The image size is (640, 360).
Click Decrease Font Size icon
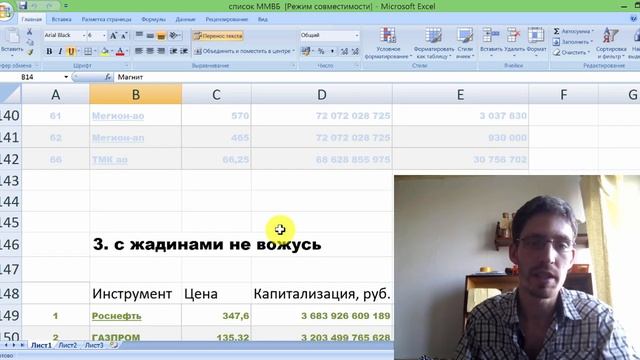click(124, 36)
